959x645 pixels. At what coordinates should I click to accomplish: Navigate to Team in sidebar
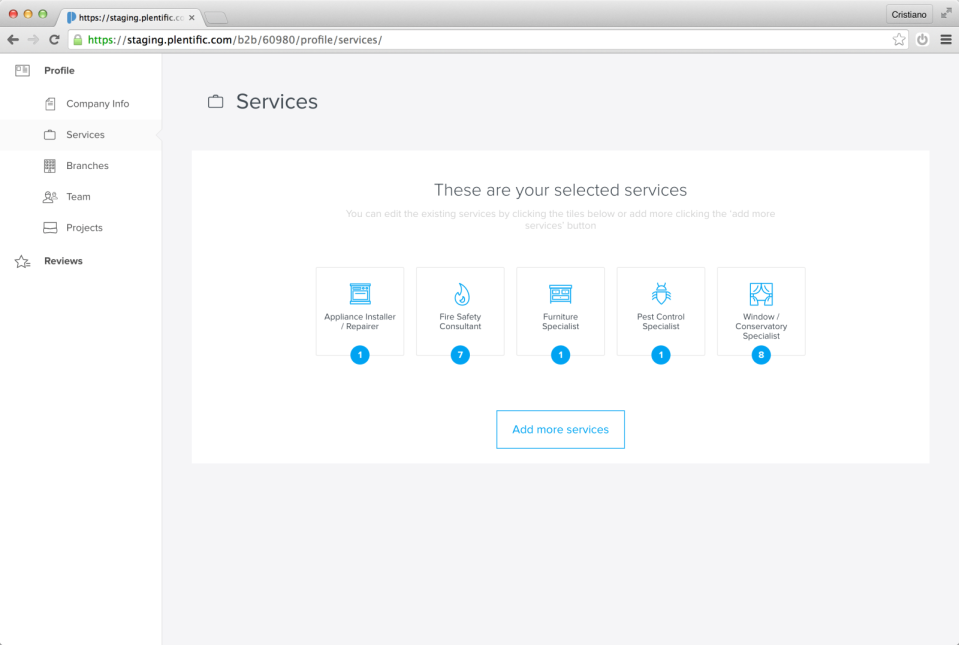(78, 197)
